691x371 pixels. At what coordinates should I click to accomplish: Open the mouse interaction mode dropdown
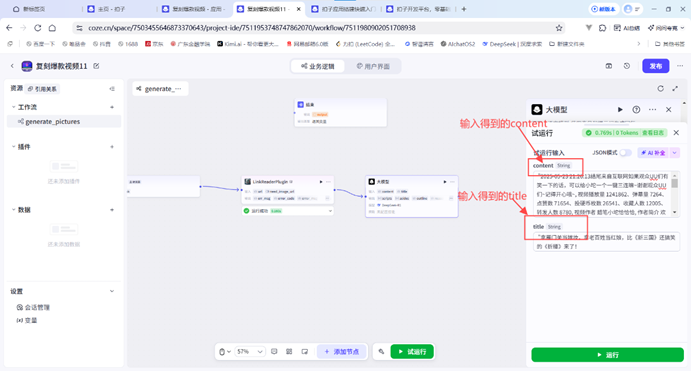(x=224, y=352)
